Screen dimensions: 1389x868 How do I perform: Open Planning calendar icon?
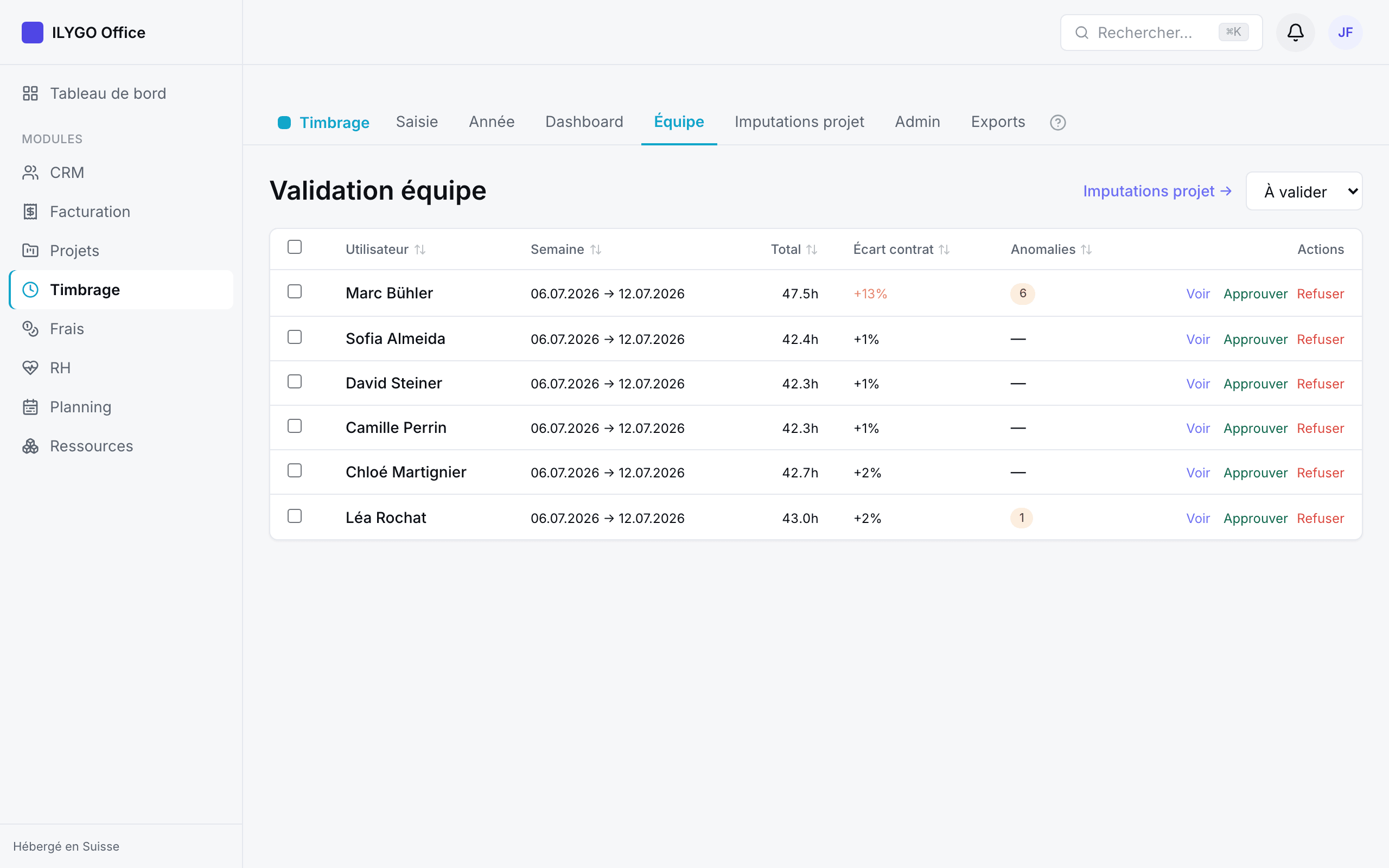tap(30, 406)
